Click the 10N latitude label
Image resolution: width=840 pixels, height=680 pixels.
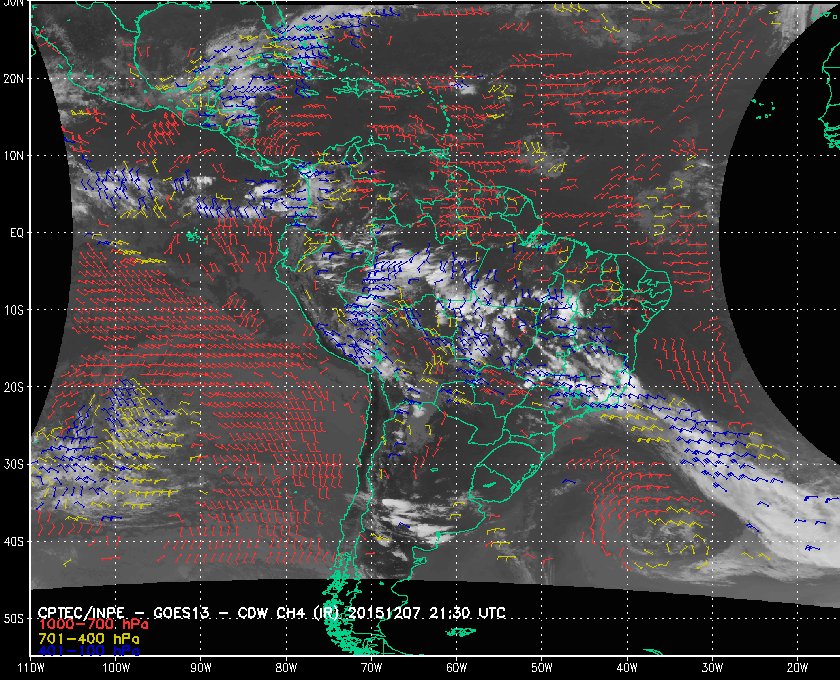point(13,156)
